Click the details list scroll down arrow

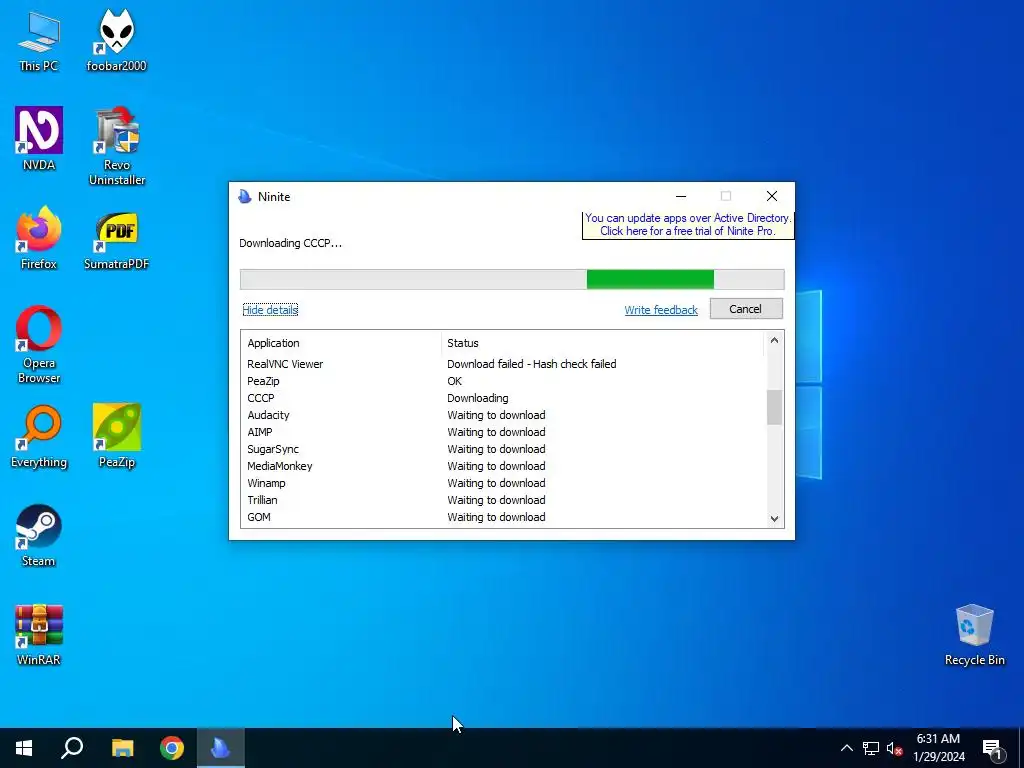tap(774, 519)
